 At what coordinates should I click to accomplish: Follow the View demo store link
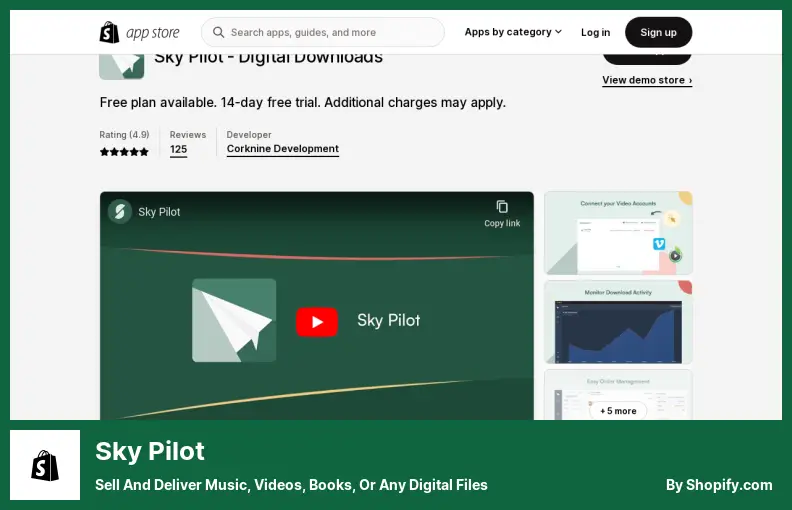(647, 80)
